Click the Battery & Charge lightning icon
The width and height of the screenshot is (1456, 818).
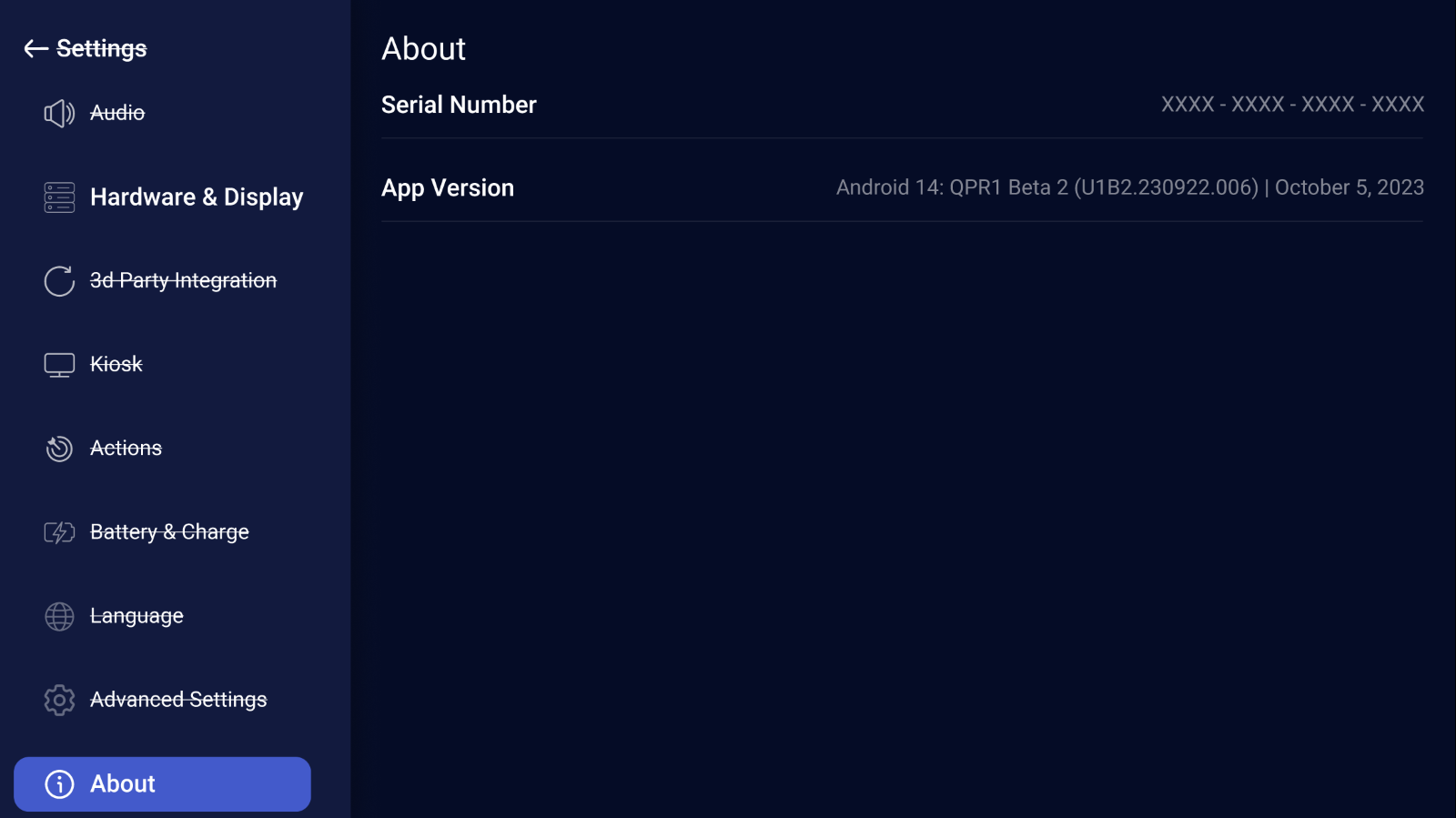point(59,532)
